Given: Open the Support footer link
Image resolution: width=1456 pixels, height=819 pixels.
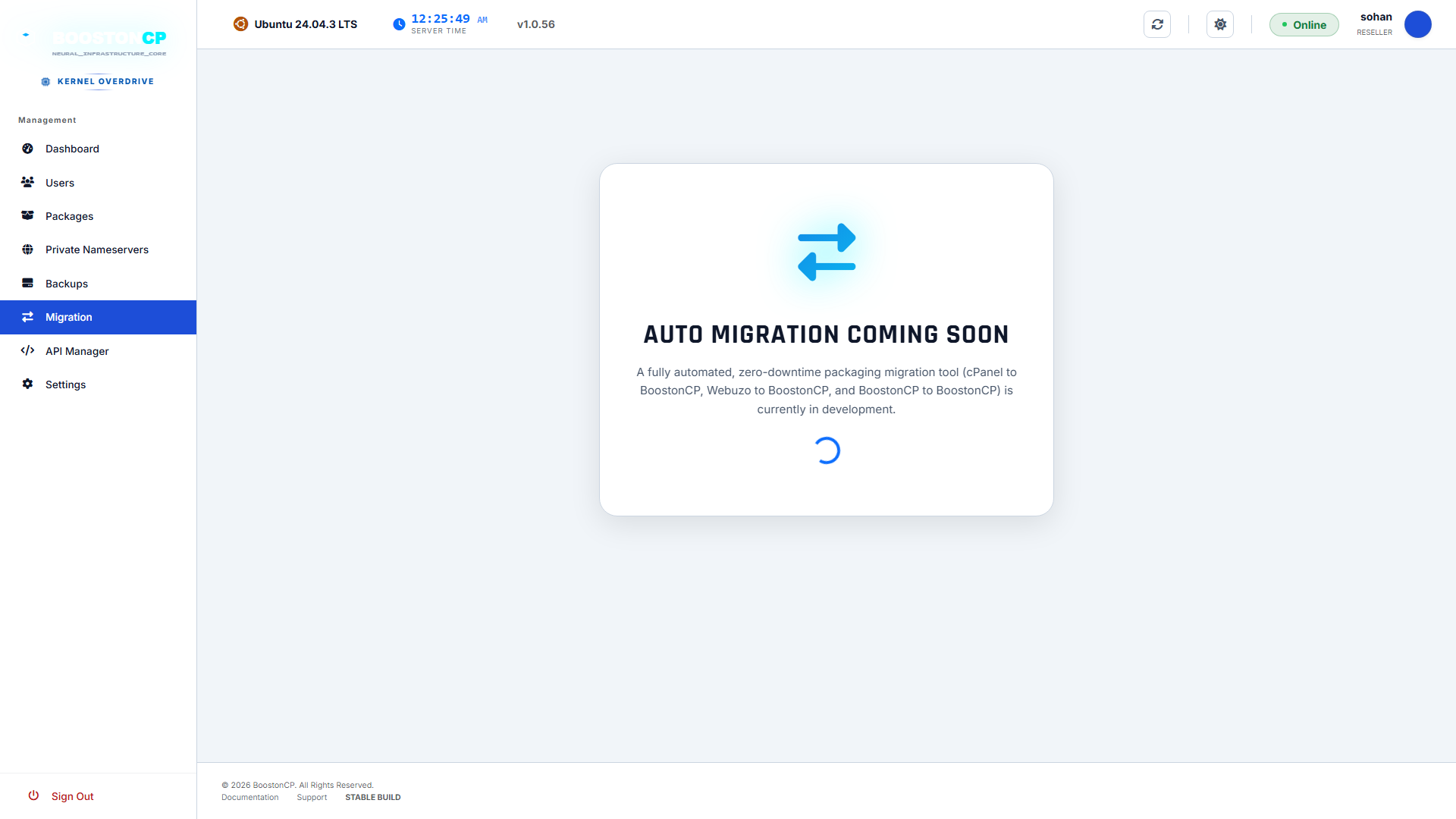Looking at the screenshot, I should (312, 797).
